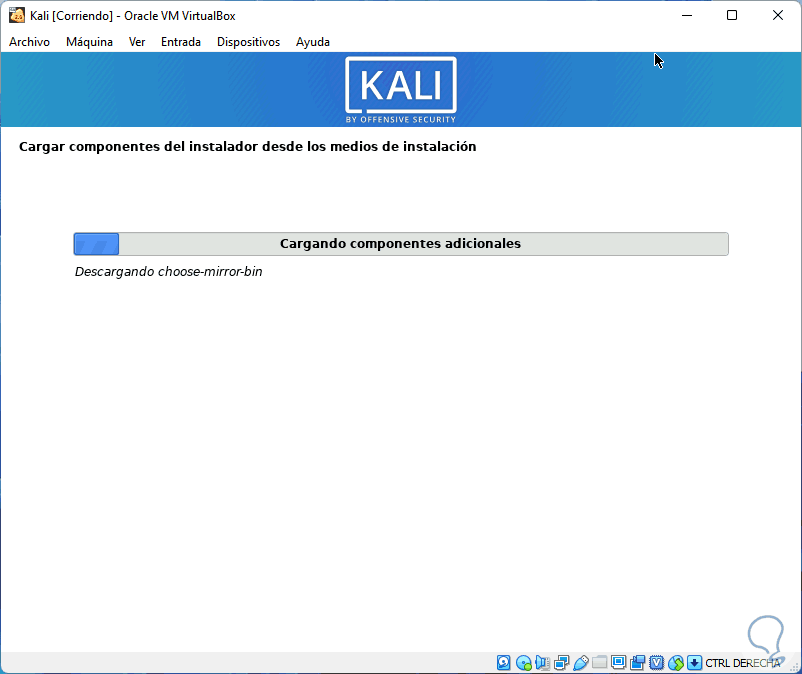Maximize the VirtualBox window
The image size is (802, 674).
coord(732,15)
